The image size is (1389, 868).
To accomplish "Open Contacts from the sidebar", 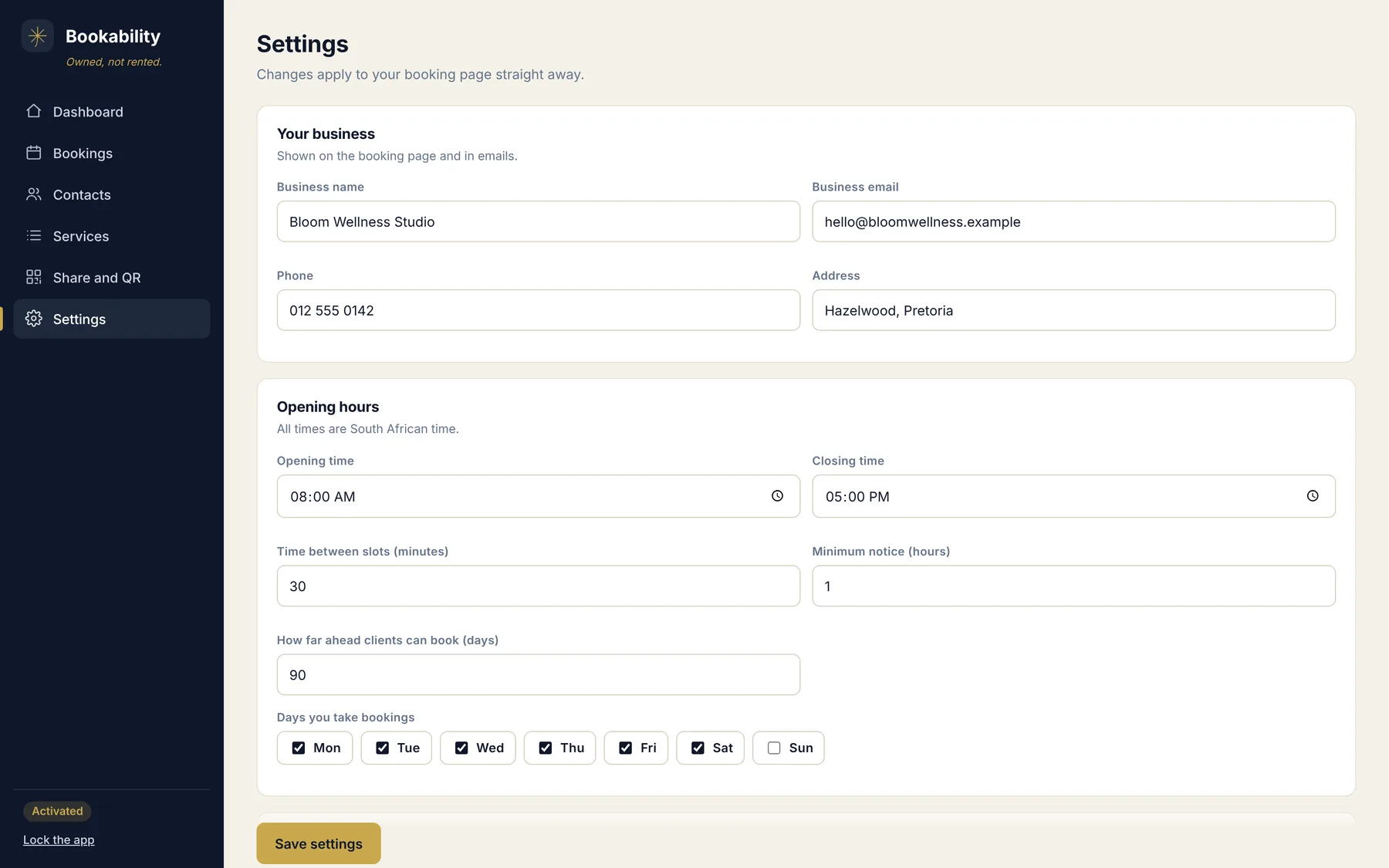I will [112, 194].
